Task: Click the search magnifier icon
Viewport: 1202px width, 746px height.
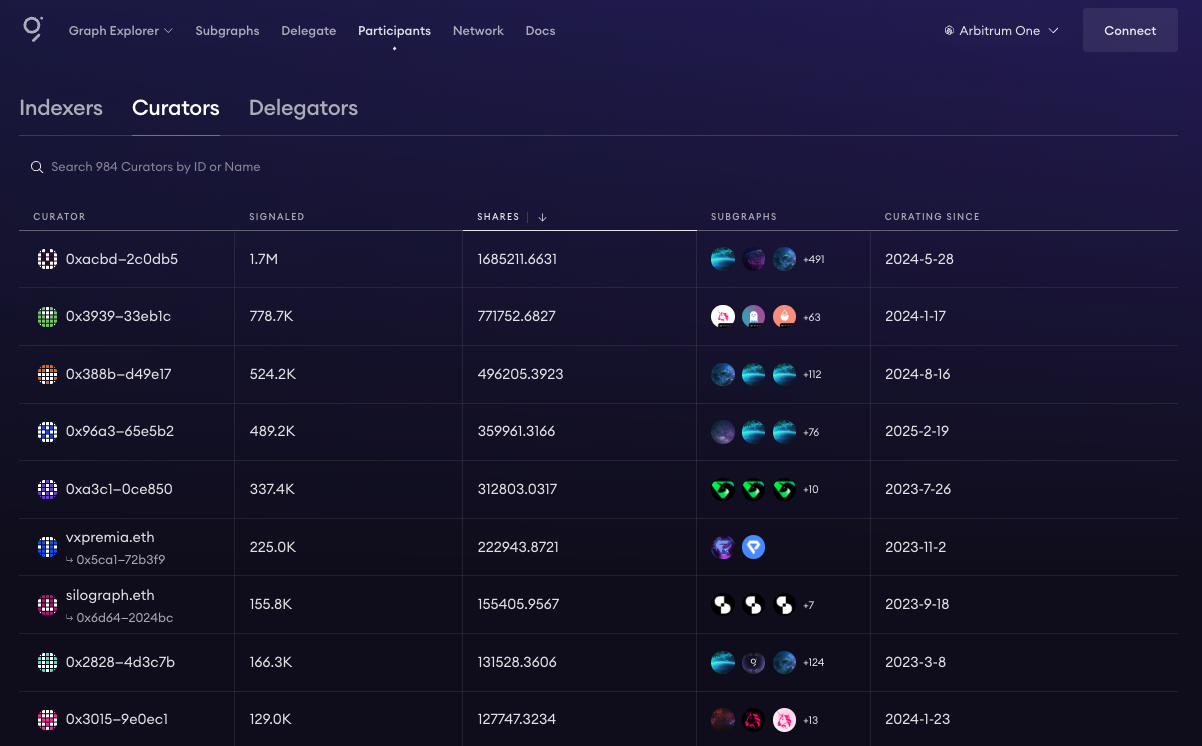Action: click(x=37, y=167)
